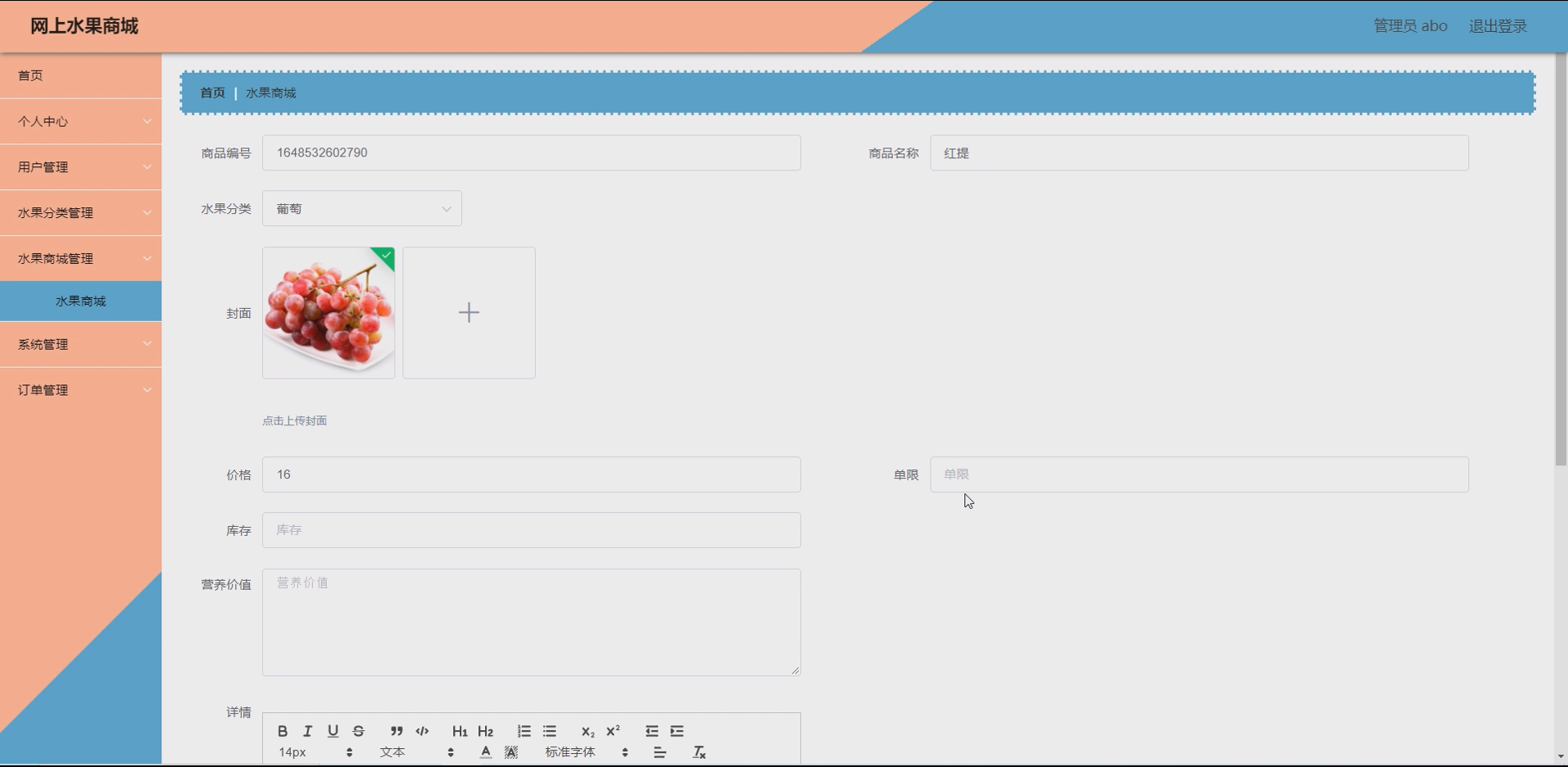
Task: Clear text formatting in the editor
Action: 699,752
